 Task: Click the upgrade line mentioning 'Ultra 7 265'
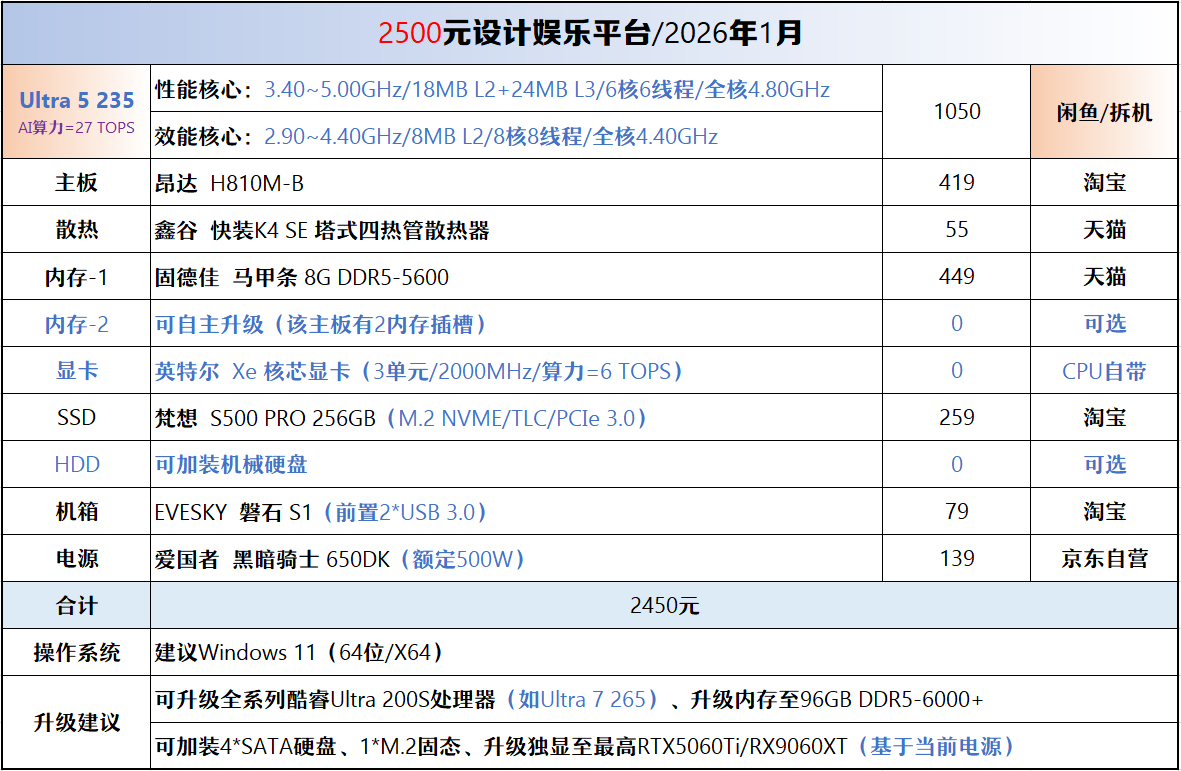click(664, 699)
